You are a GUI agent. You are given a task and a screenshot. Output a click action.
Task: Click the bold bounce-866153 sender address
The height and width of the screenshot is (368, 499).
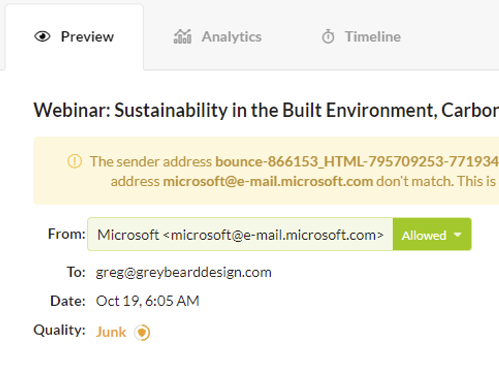point(357,162)
